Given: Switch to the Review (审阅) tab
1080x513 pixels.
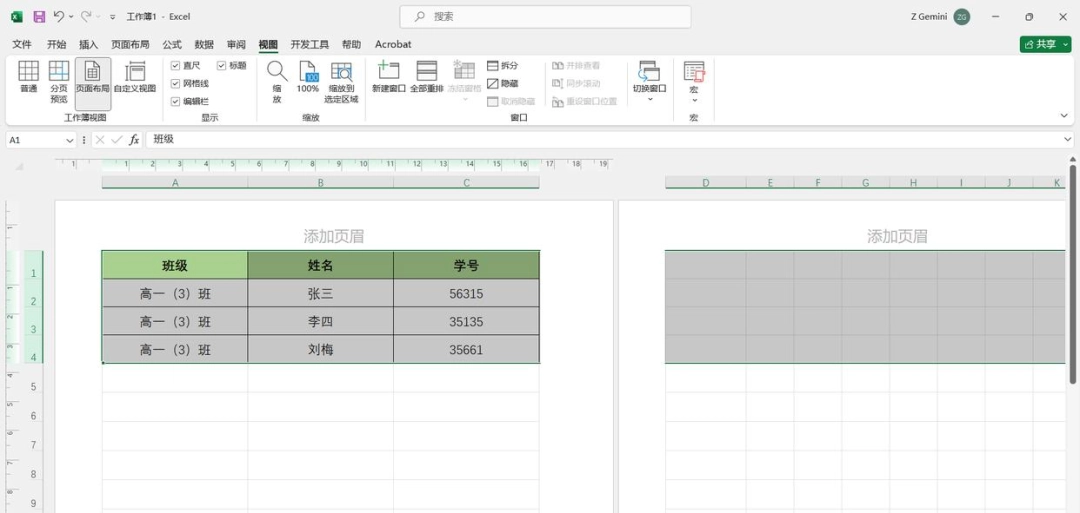Looking at the screenshot, I should click(236, 44).
